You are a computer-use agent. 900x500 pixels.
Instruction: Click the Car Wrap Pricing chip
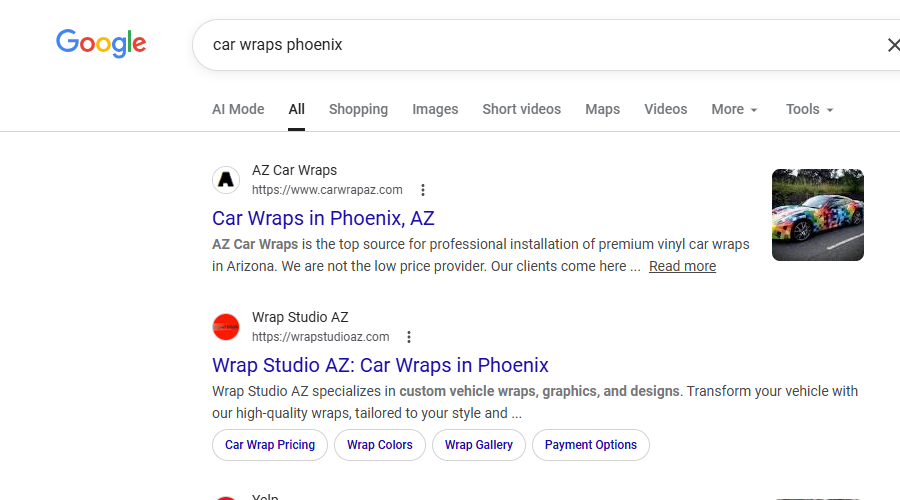tap(270, 445)
